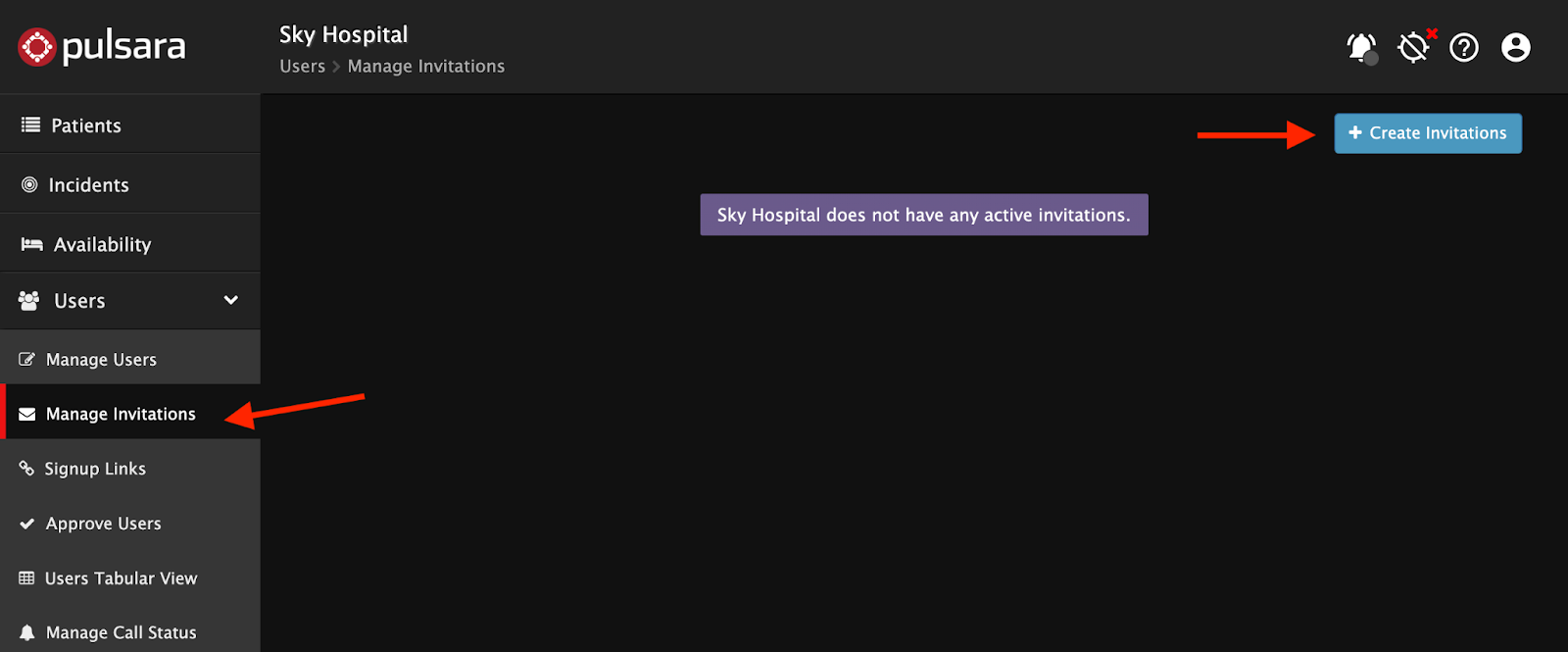This screenshot has width=1568, height=652.
Task: Toggle the muted alarm icon
Action: [x=1414, y=47]
